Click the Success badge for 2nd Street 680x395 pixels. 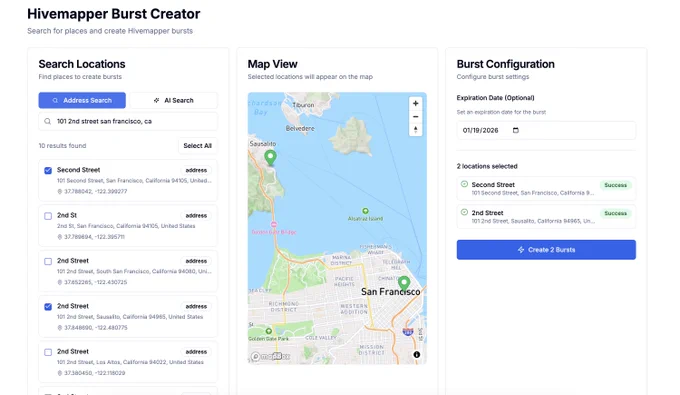coord(615,213)
